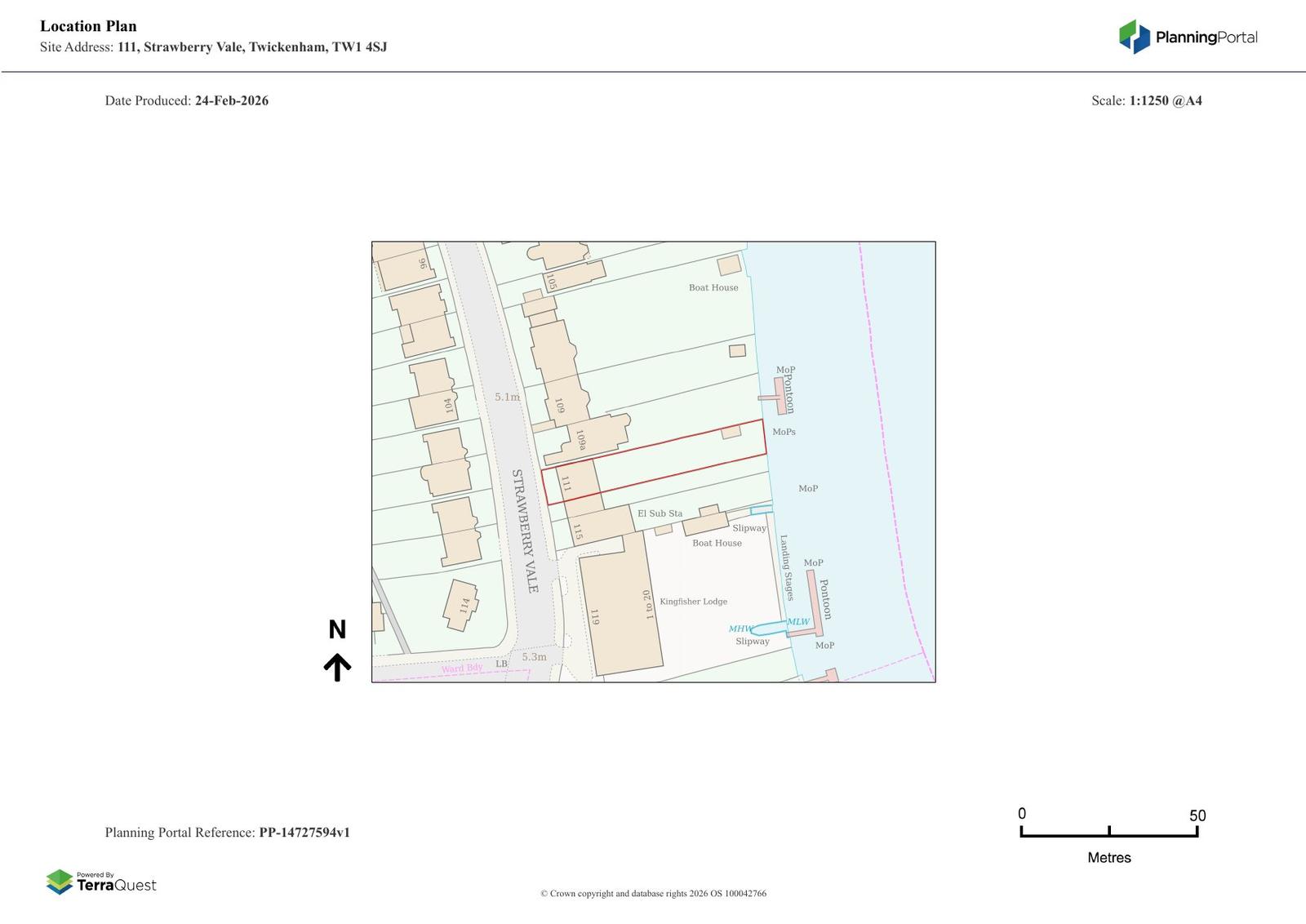This screenshot has height=924, width=1306.
Task: Click the Location Plan title
Action: click(x=88, y=26)
